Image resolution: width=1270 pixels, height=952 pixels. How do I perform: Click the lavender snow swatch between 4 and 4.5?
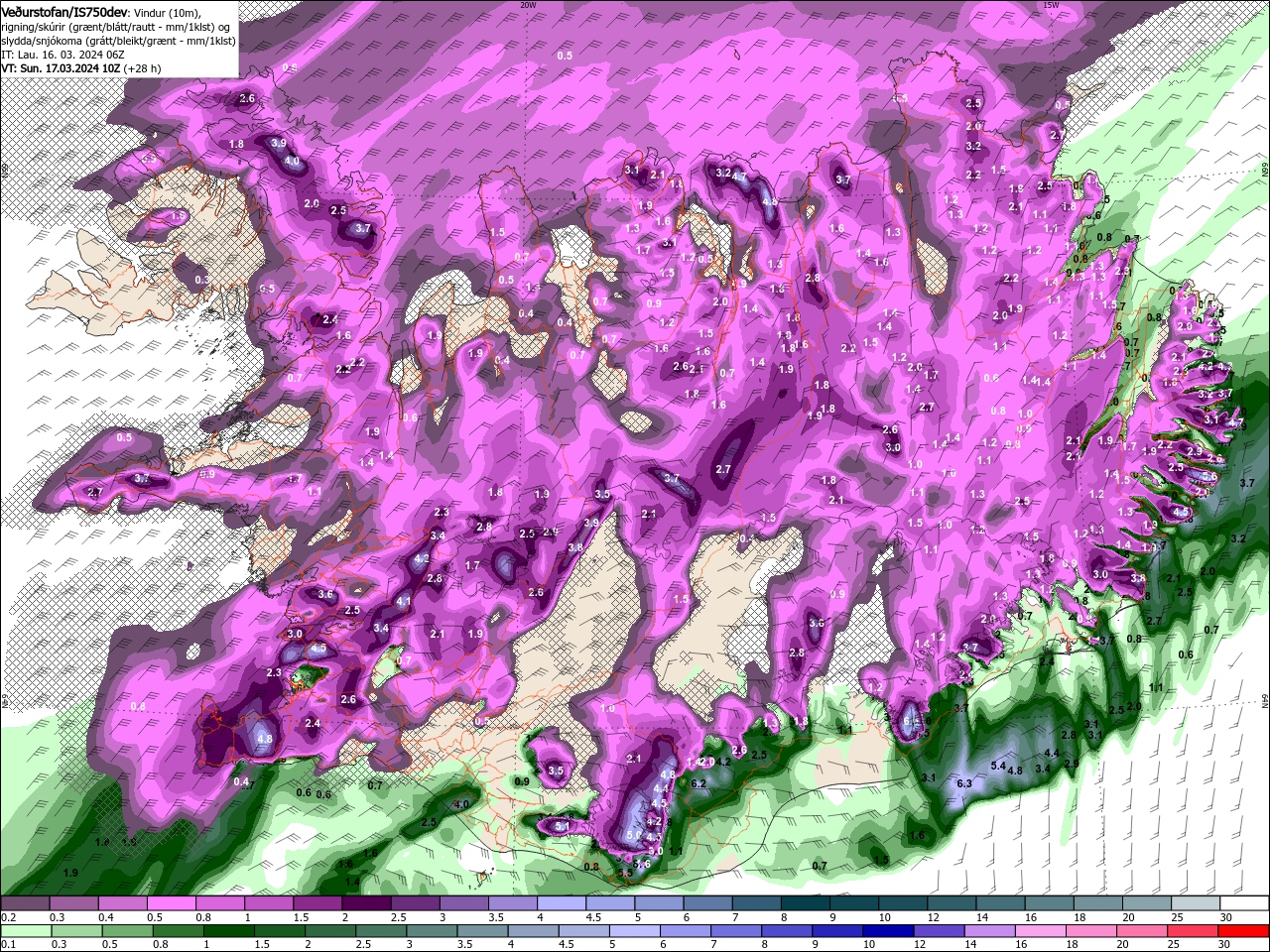click(561, 903)
